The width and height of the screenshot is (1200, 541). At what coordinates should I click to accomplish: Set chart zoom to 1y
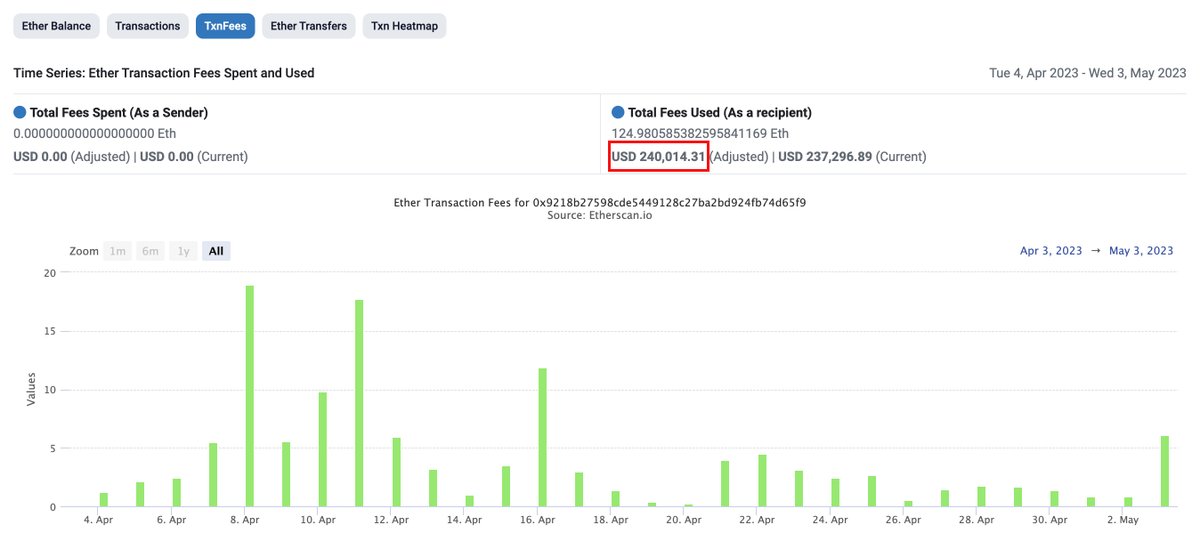click(x=183, y=251)
